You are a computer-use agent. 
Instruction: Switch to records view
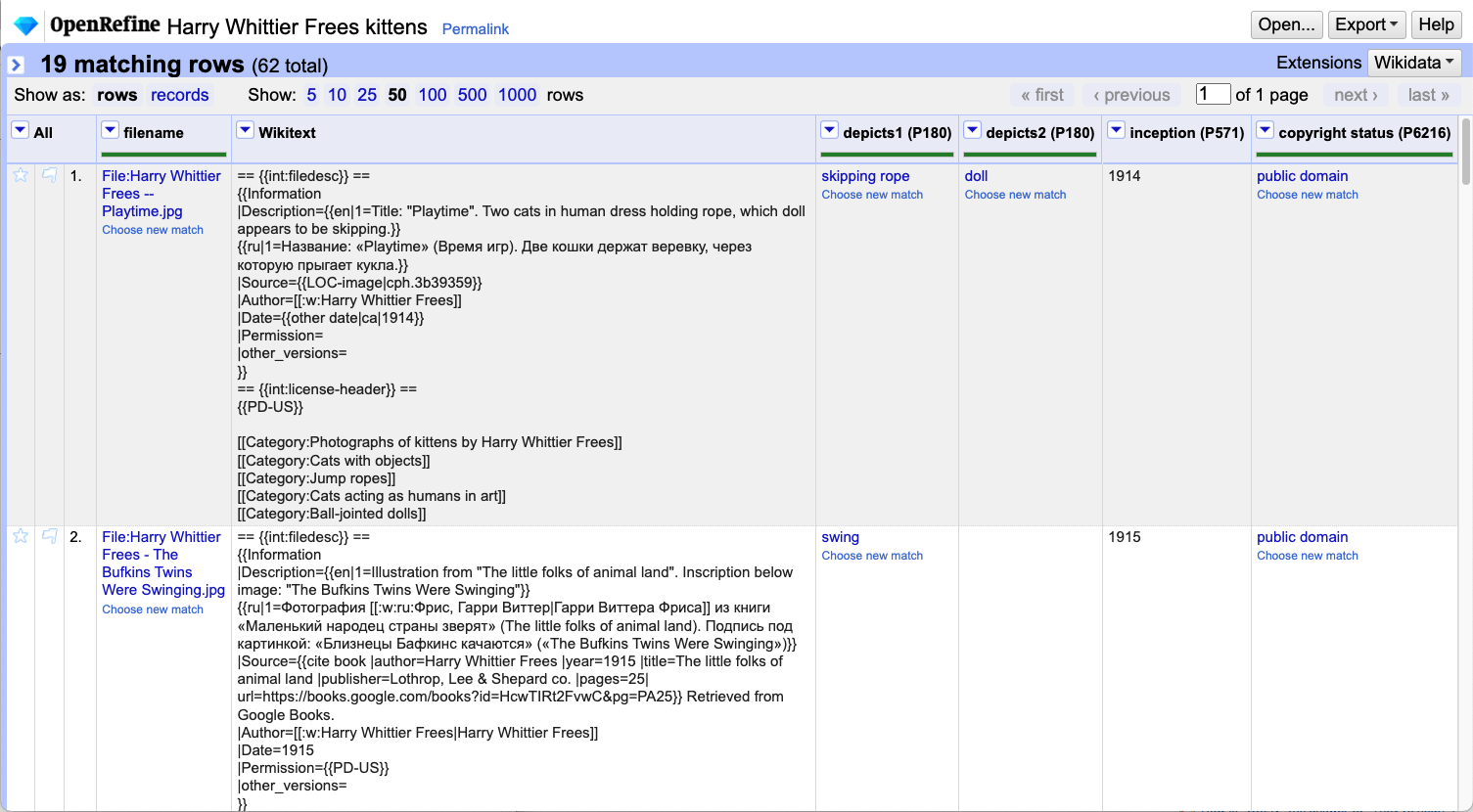pos(180,94)
